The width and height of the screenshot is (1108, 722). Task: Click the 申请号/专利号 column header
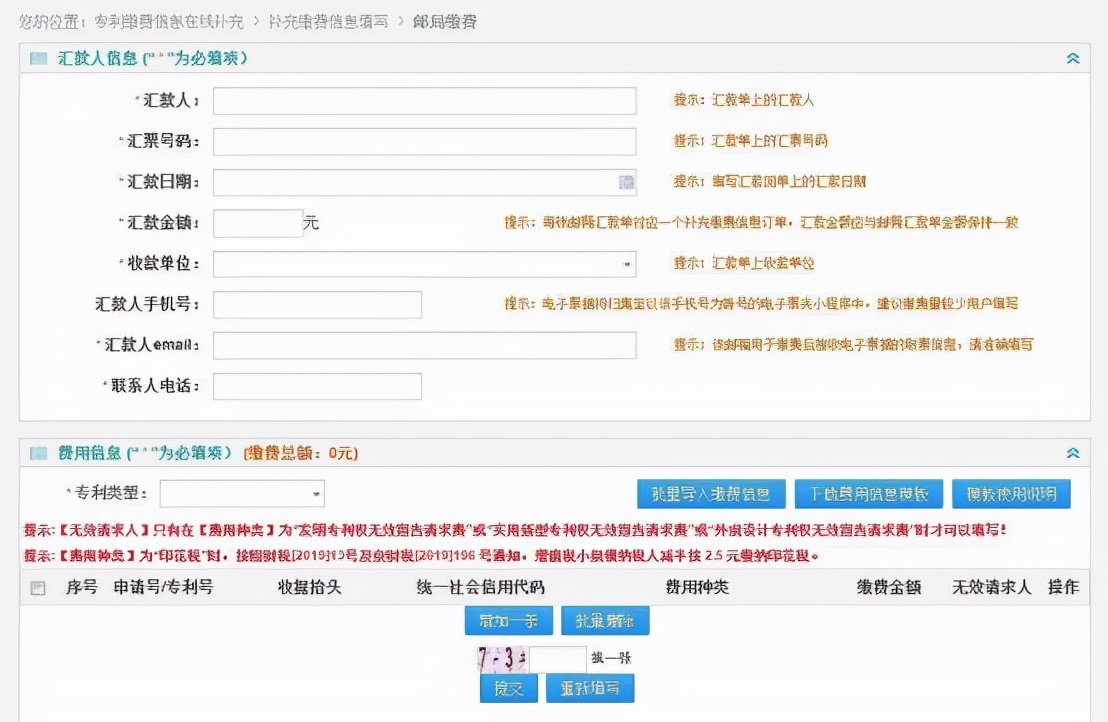pos(163,587)
